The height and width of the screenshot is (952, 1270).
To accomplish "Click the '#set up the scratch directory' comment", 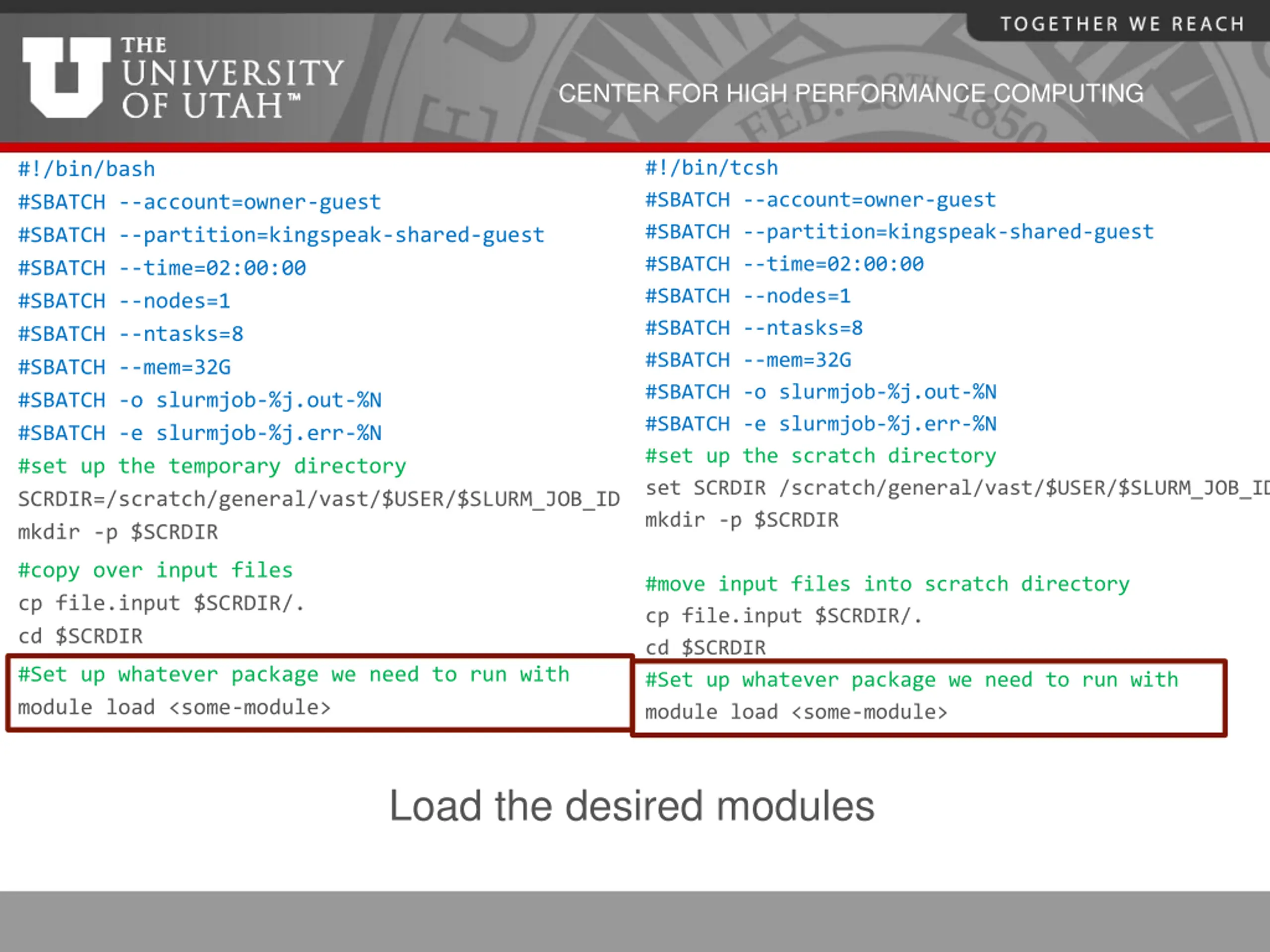I will click(x=821, y=456).
